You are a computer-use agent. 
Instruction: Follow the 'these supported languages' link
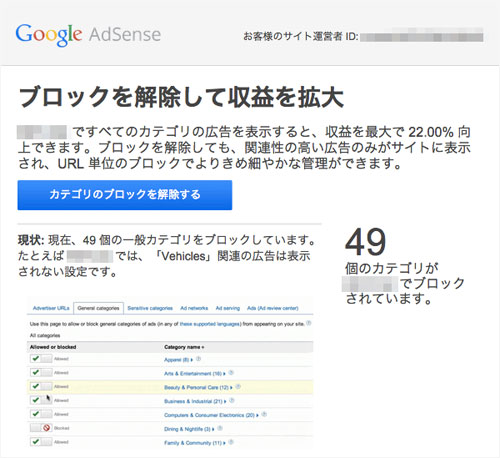coord(210,324)
